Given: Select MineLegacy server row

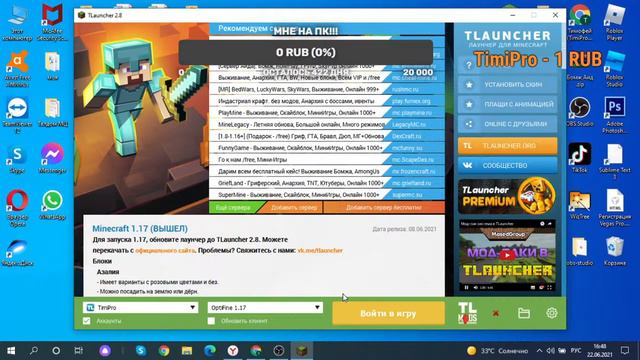Looking at the screenshot, I should tap(327, 124).
